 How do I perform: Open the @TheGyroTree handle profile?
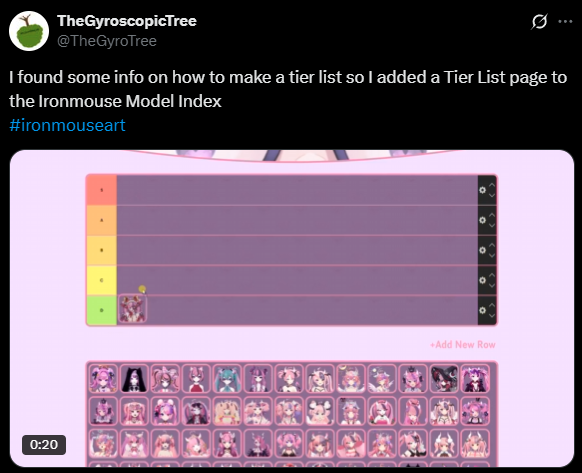pyautogui.click(x=107, y=40)
